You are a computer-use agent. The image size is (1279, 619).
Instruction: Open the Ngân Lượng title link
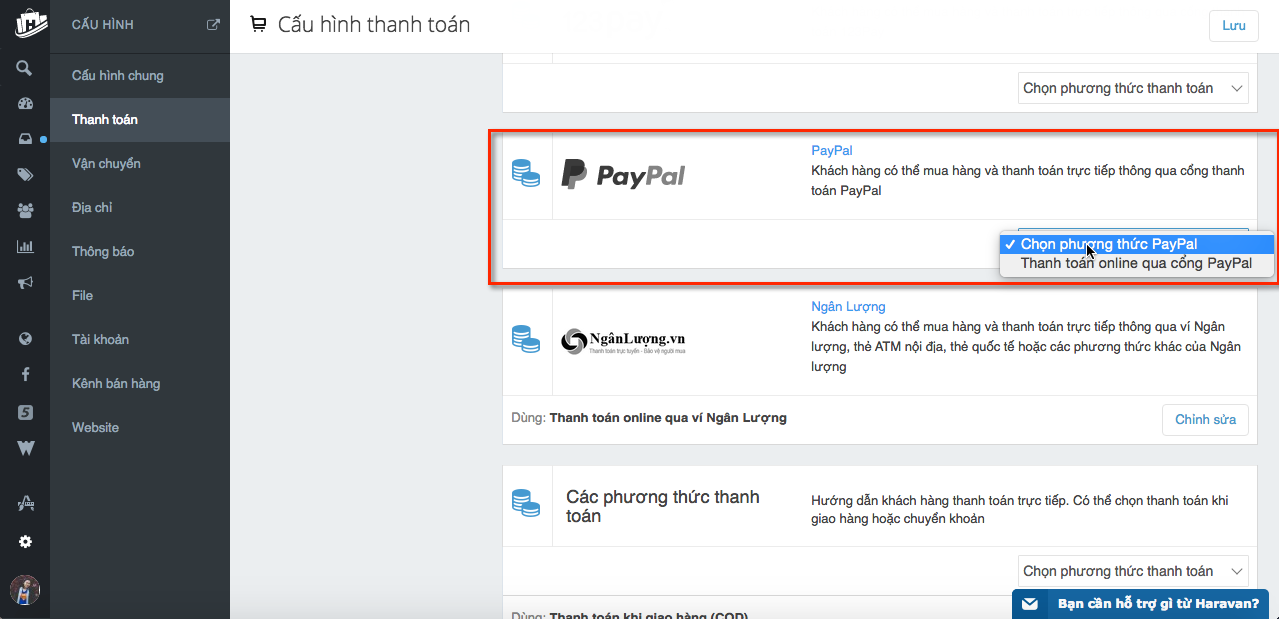pyautogui.click(x=848, y=306)
